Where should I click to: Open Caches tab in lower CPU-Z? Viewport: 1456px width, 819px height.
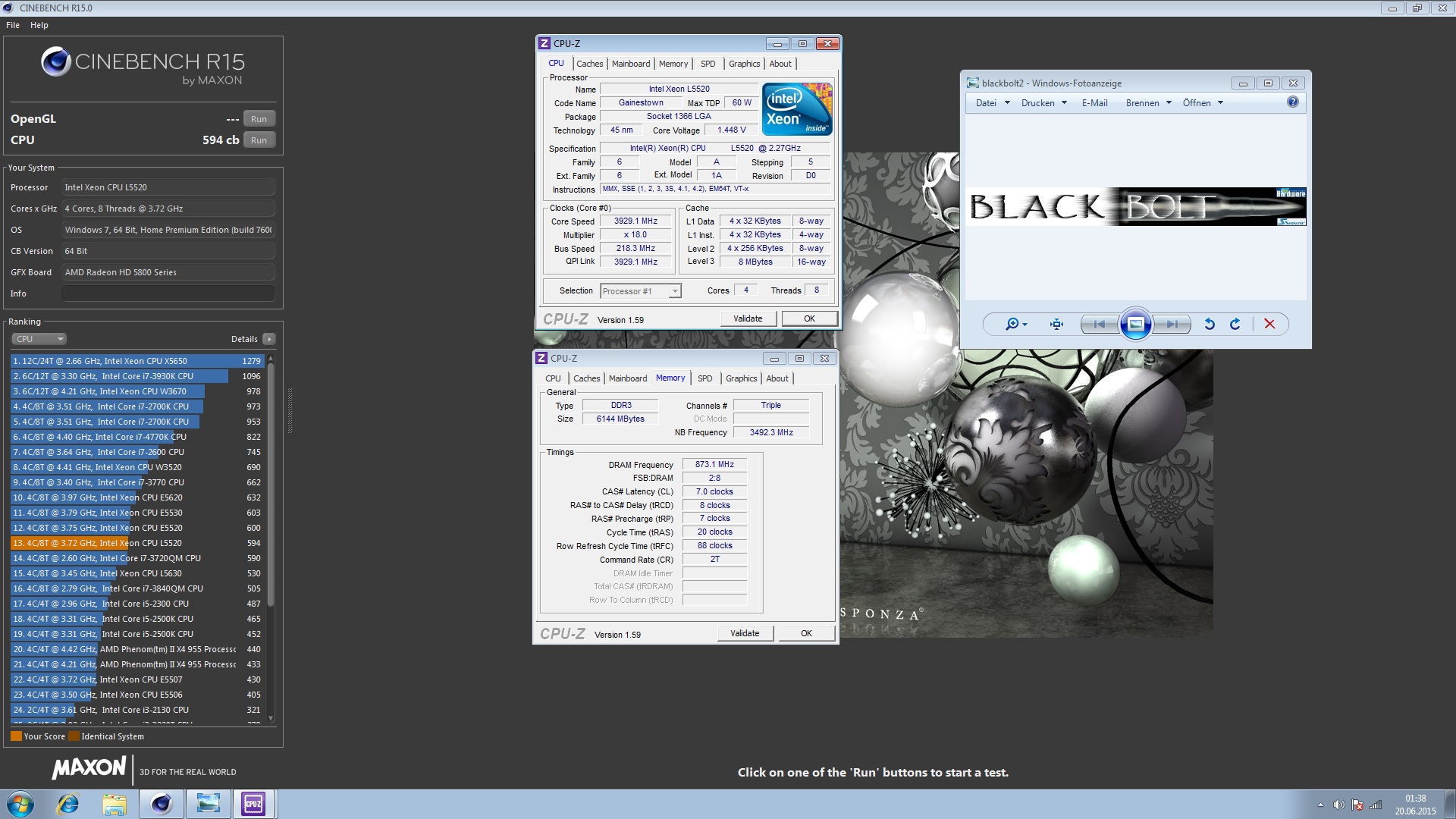(x=586, y=378)
